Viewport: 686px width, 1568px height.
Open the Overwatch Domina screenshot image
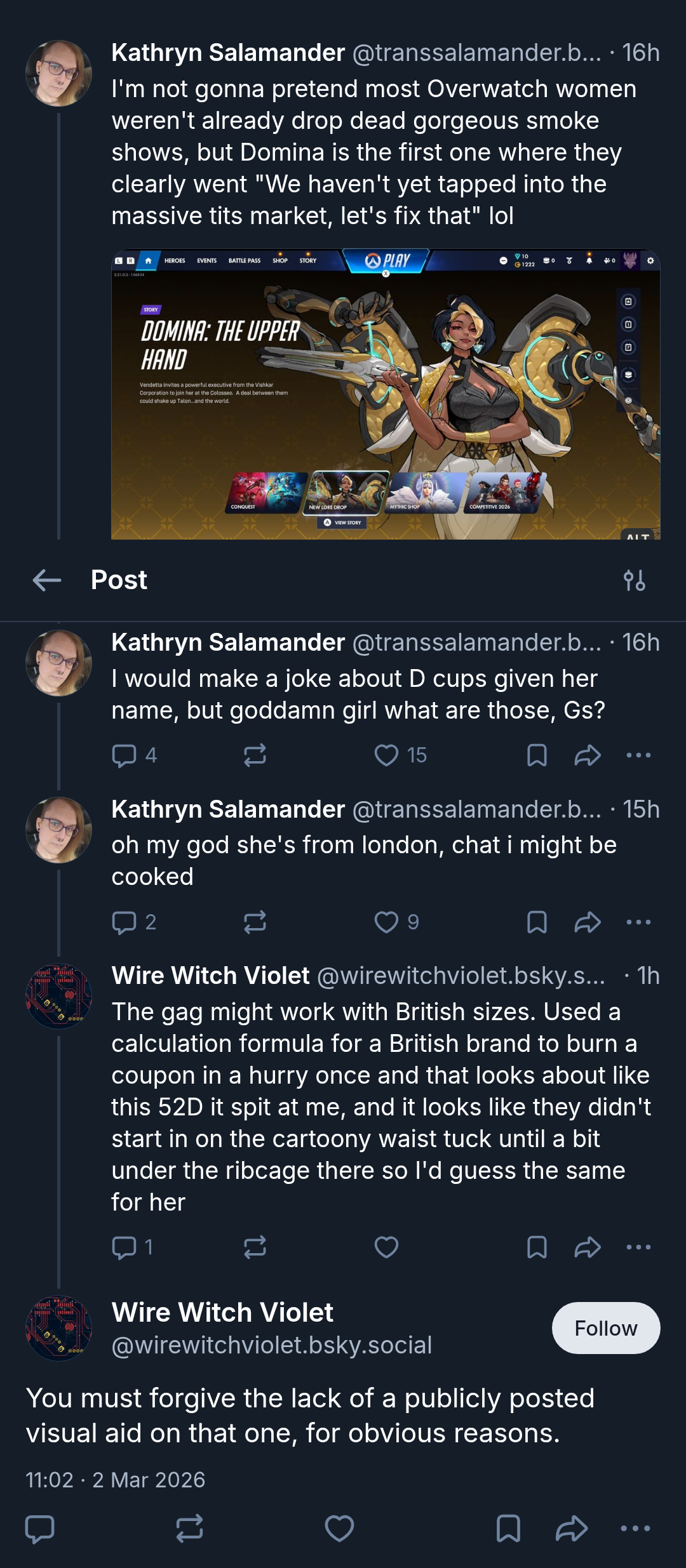tap(386, 394)
